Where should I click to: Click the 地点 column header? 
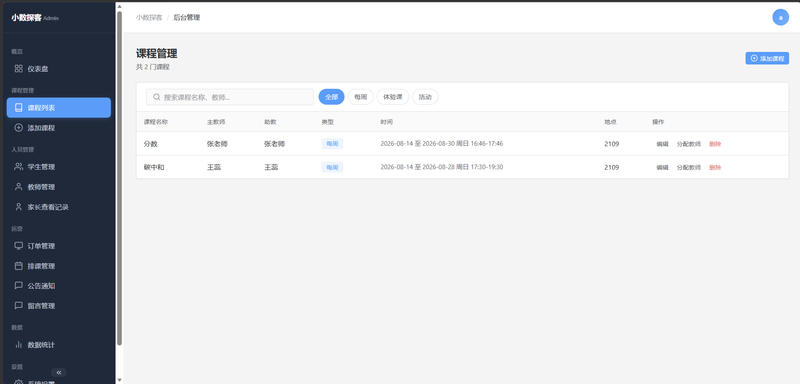[611, 122]
